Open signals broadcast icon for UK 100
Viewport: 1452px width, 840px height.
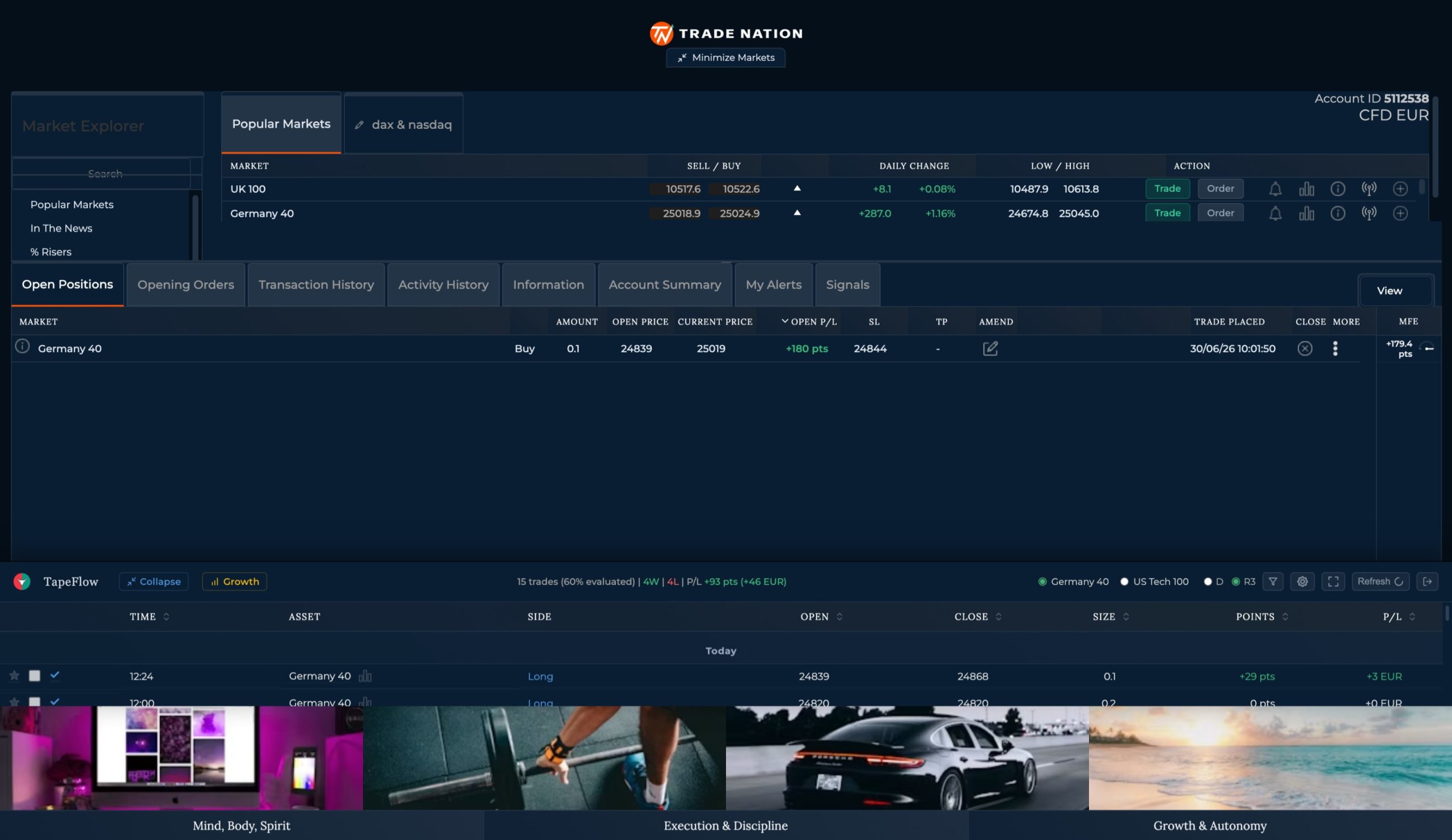pyautogui.click(x=1369, y=189)
